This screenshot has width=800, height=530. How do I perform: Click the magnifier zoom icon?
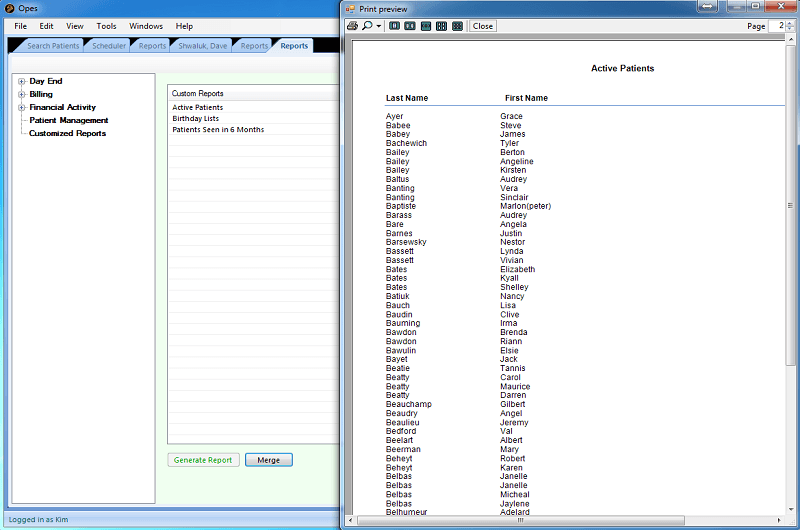coord(367,26)
